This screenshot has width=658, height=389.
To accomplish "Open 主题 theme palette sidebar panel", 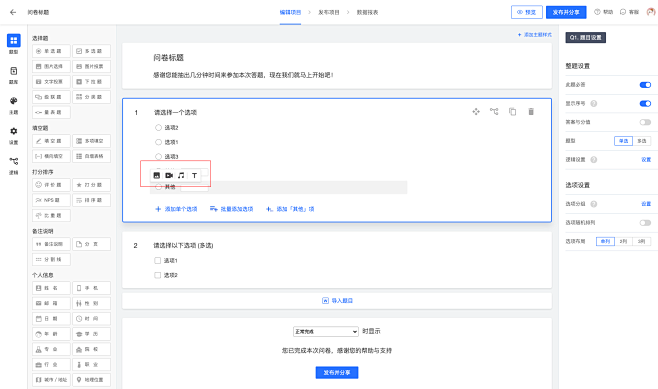I will (x=13, y=105).
